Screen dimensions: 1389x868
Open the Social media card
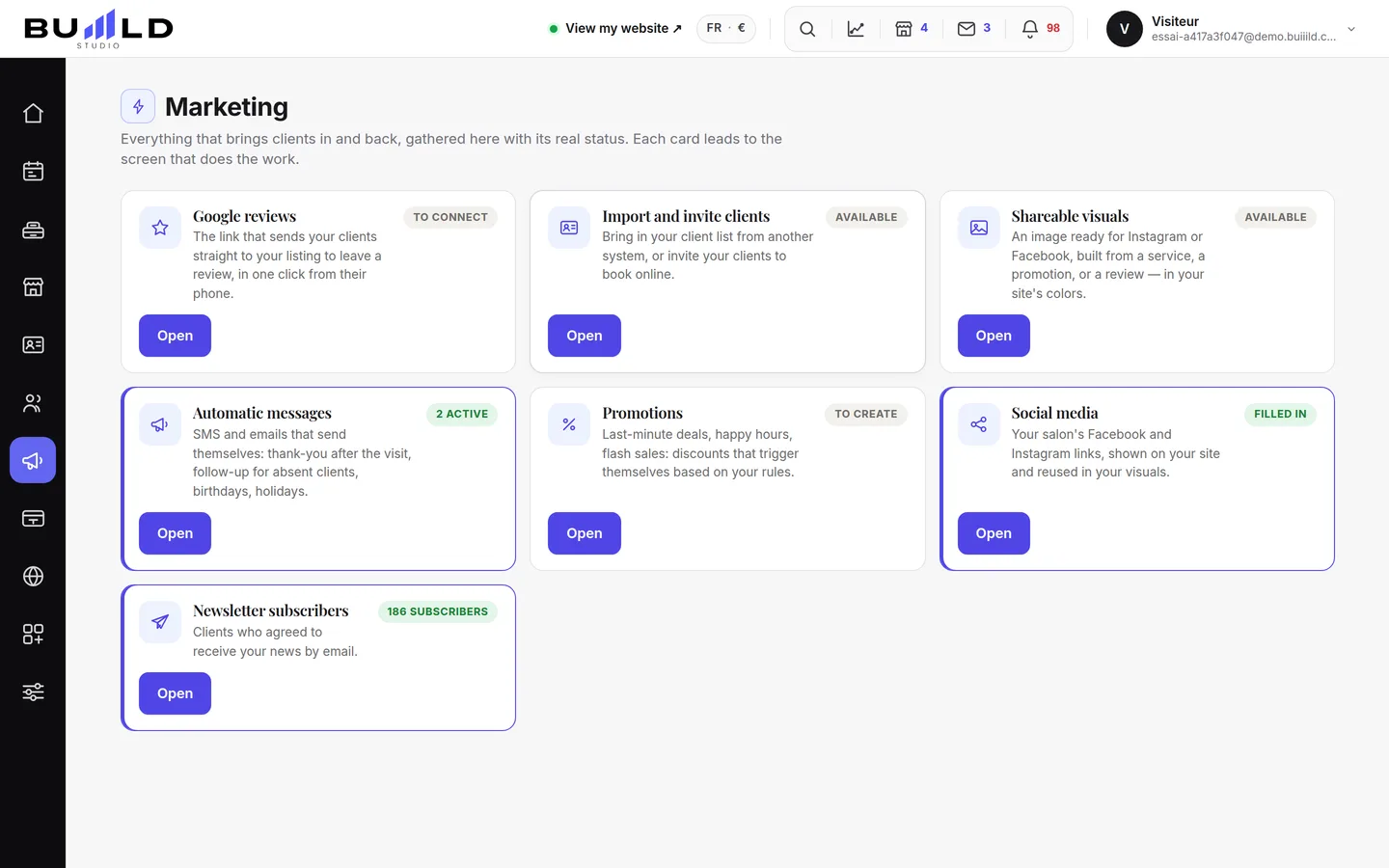click(x=994, y=533)
